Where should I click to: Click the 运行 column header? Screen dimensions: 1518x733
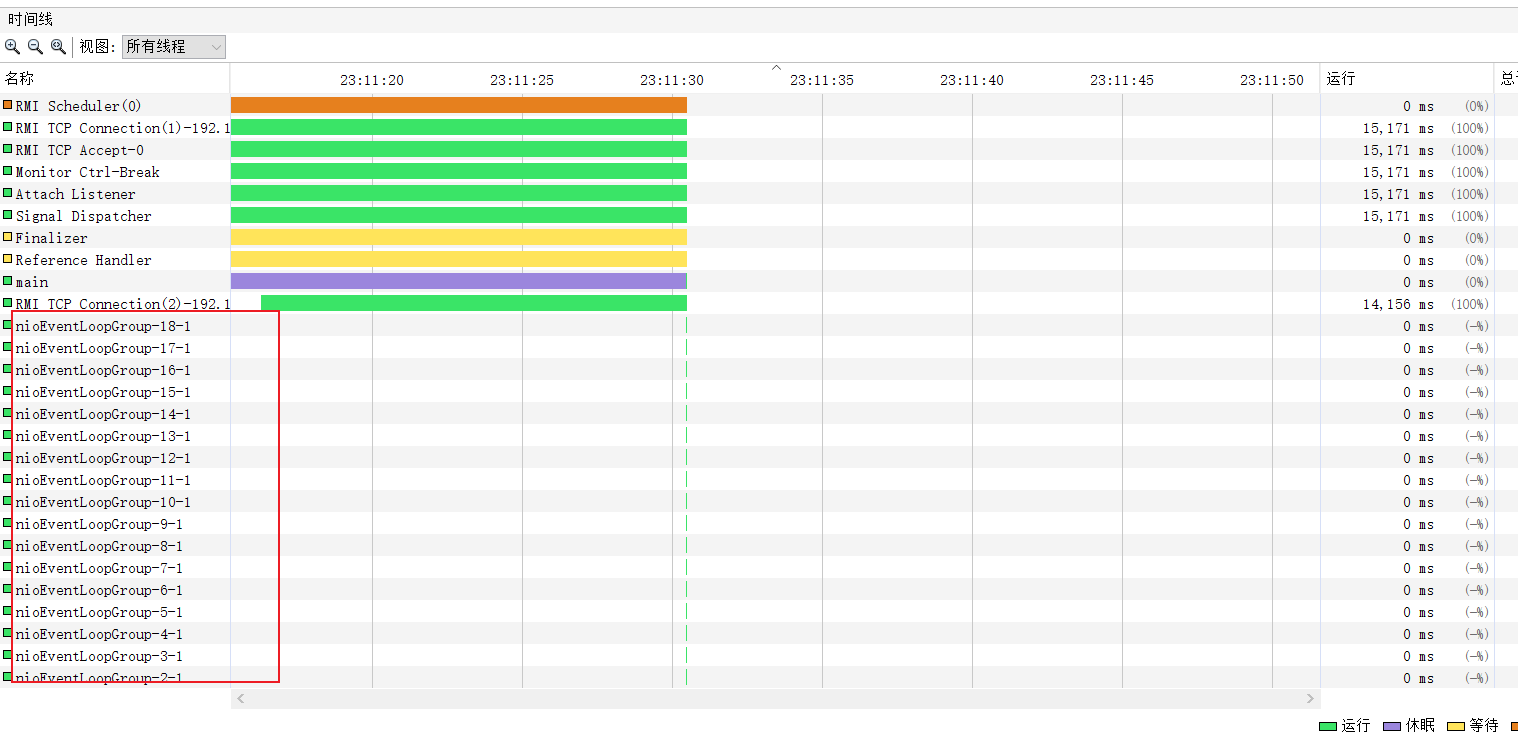click(1342, 79)
